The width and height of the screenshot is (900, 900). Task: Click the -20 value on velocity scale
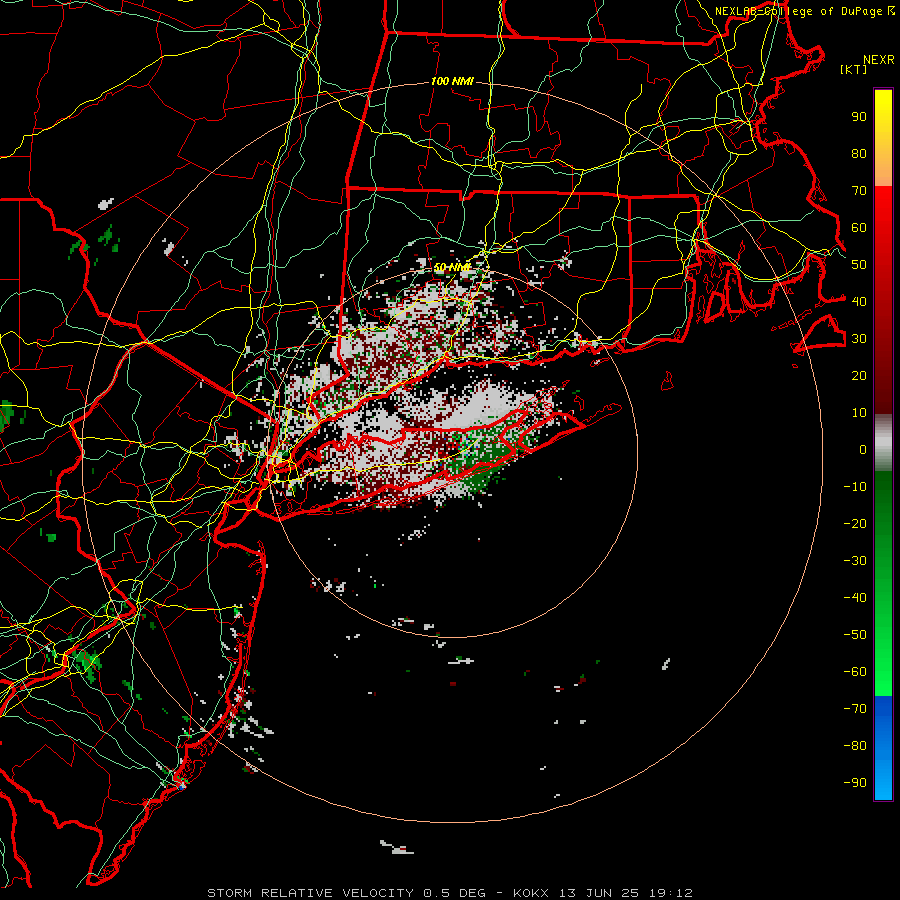[x=855, y=523]
